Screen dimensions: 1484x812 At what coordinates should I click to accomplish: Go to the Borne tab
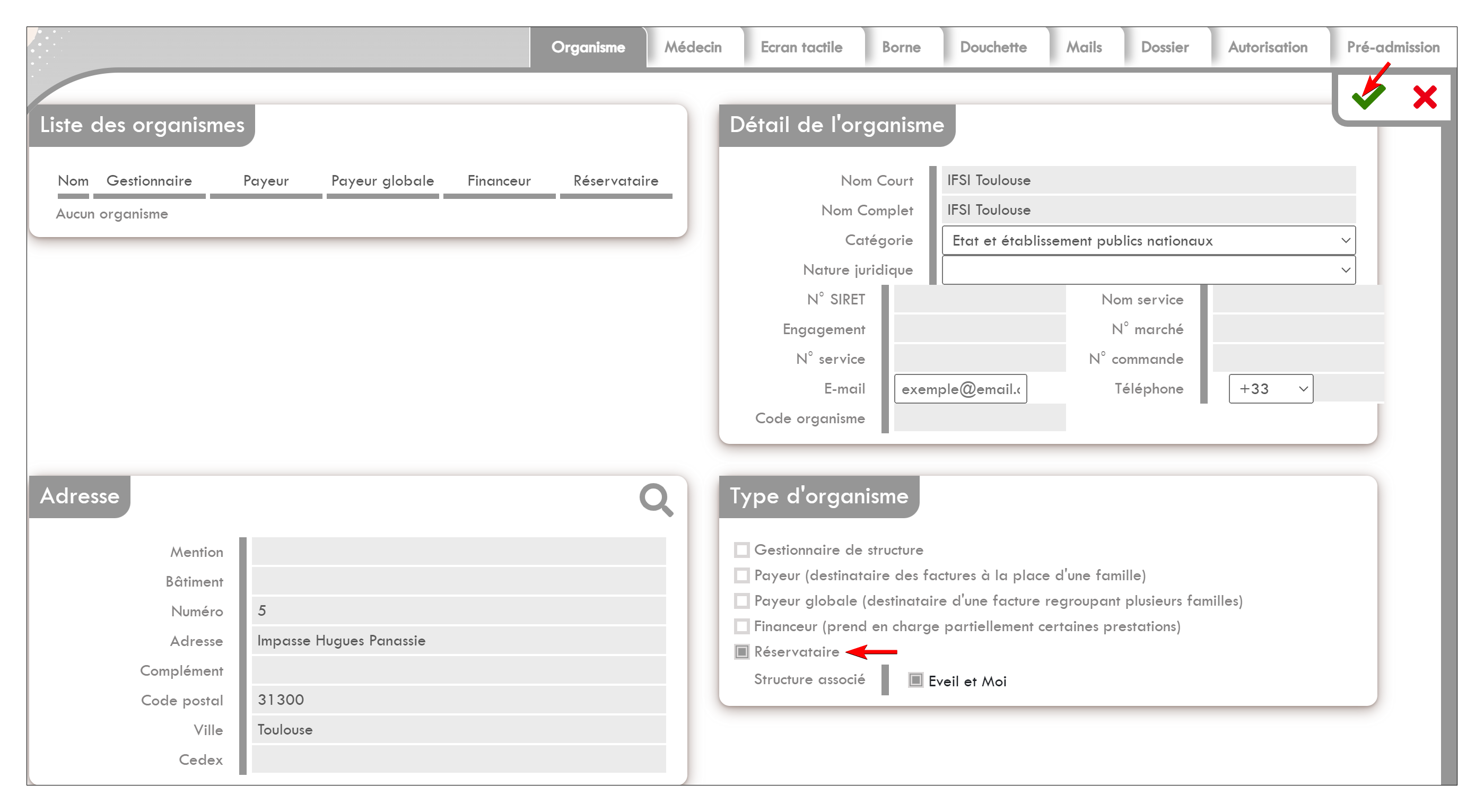coord(901,47)
